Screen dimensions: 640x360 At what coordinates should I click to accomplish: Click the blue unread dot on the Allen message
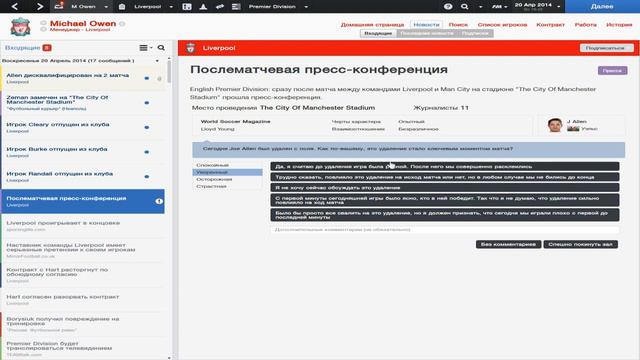tap(147, 78)
